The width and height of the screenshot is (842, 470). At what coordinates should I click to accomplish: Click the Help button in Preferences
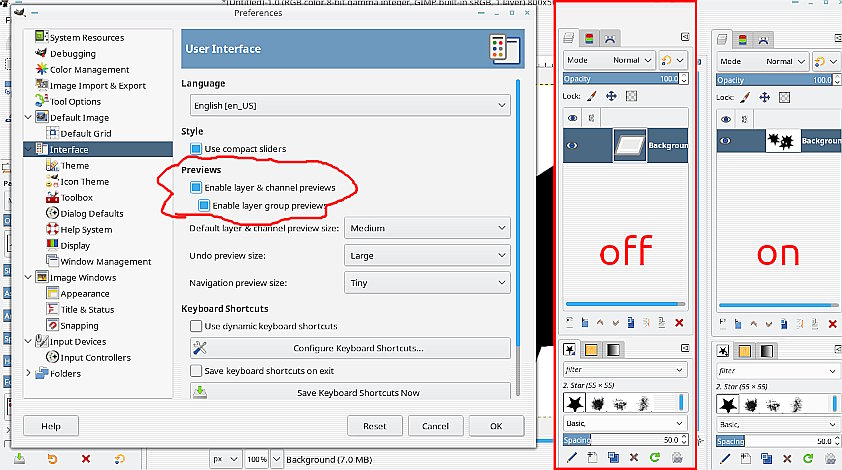pos(51,426)
